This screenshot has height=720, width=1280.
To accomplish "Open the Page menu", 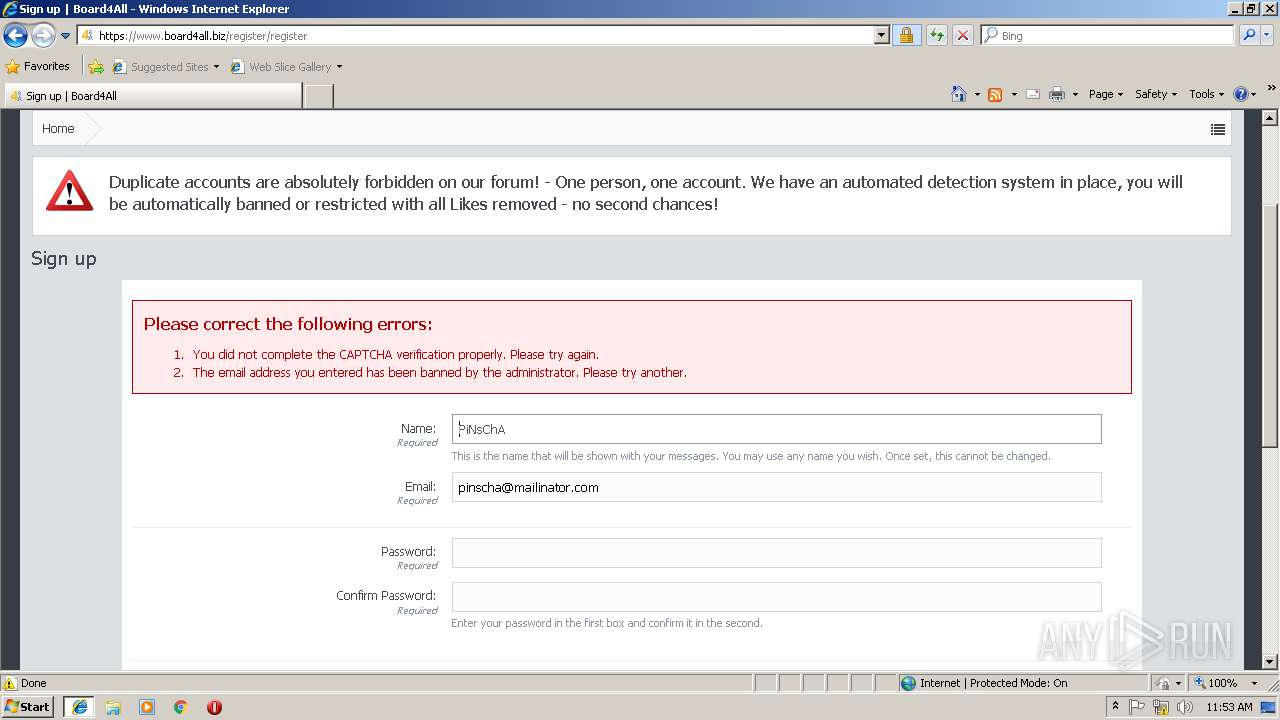I will [1106, 94].
